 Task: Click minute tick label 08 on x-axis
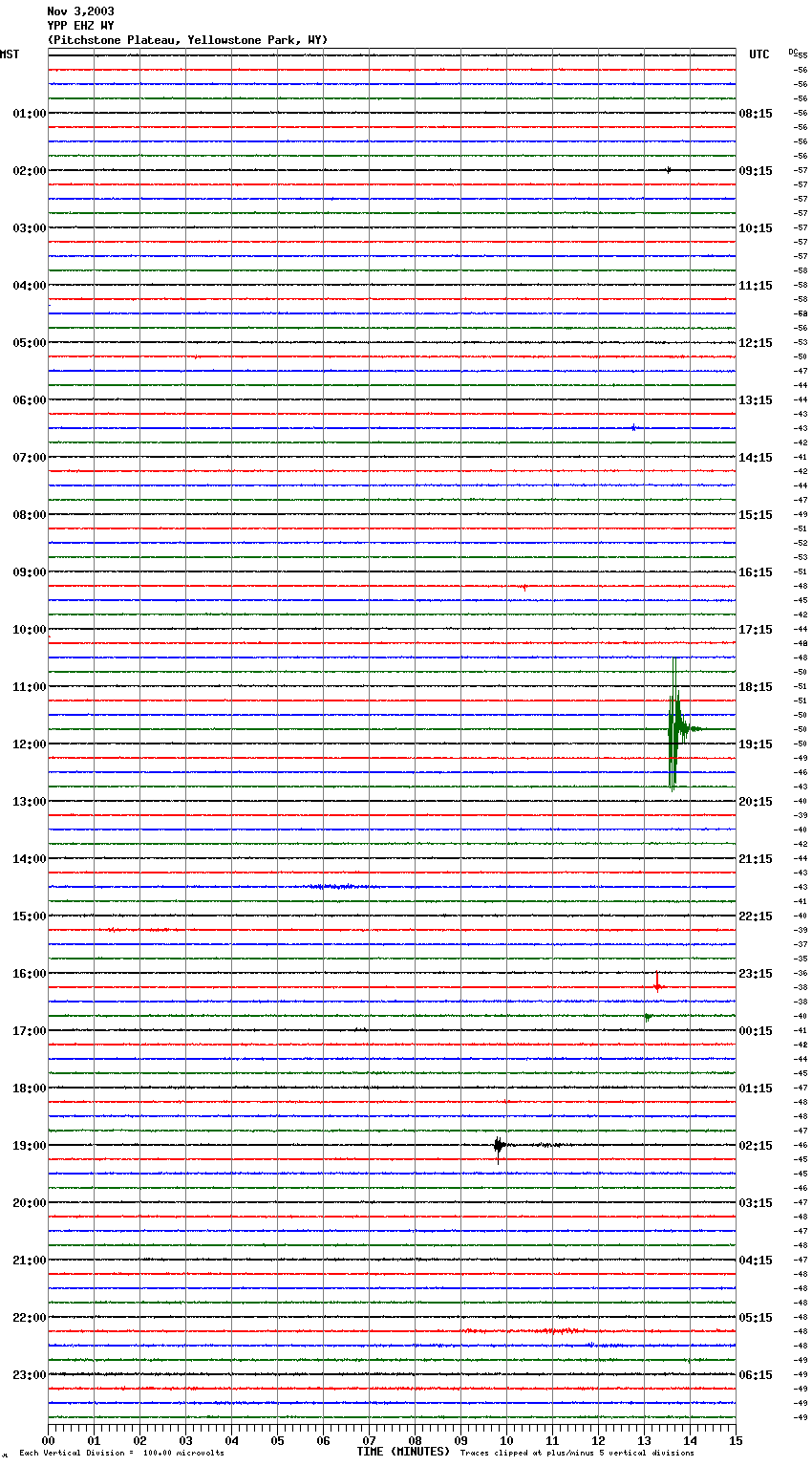415,1440
